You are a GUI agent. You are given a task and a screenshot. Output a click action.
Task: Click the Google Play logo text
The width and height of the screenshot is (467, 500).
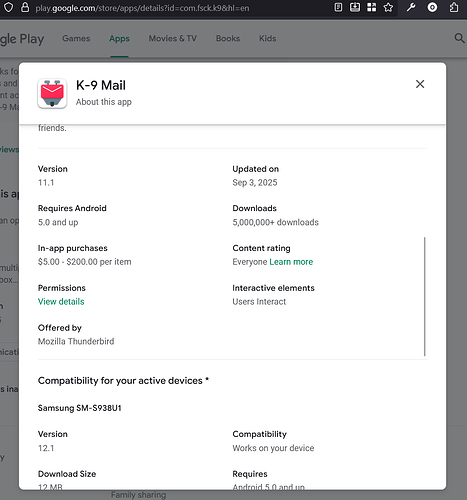[x=22, y=39]
